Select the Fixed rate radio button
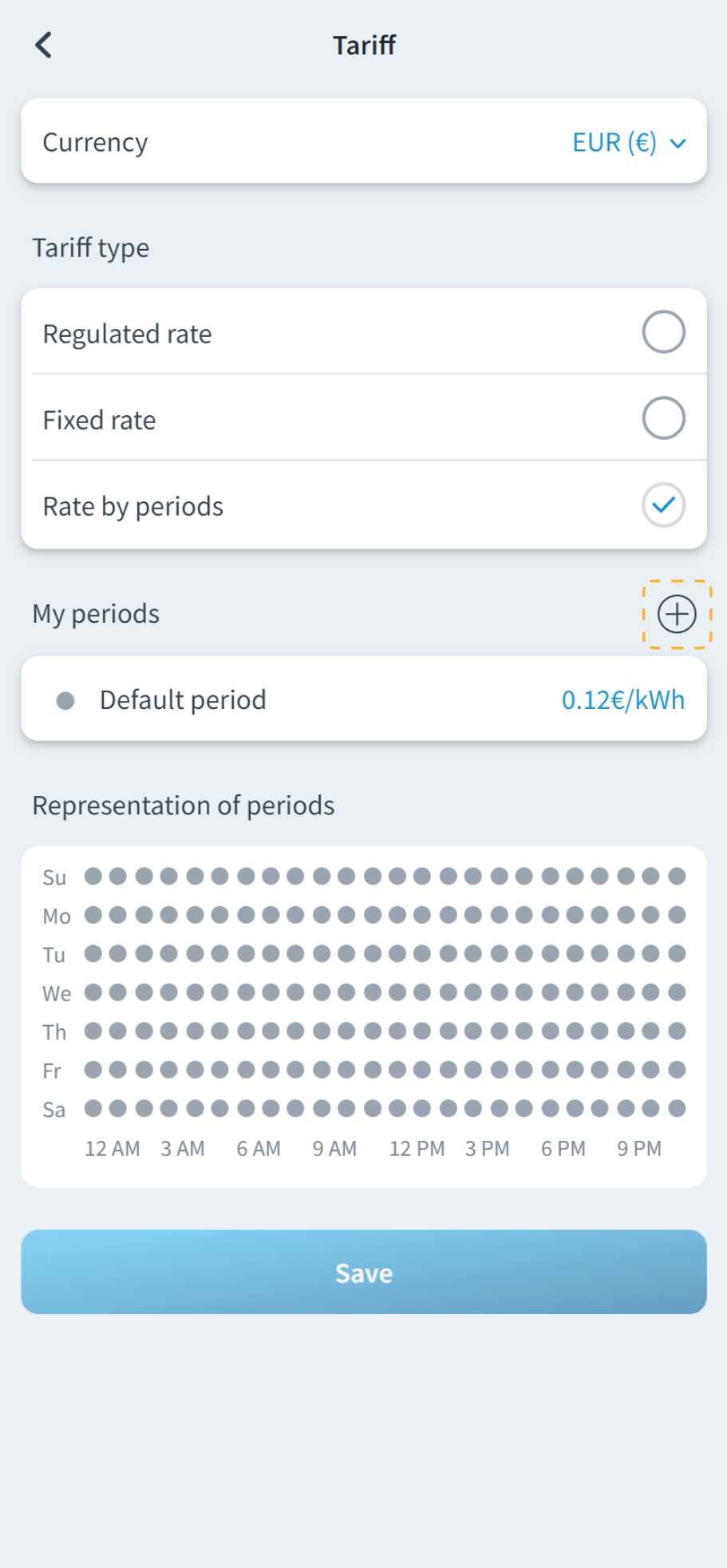The width and height of the screenshot is (727, 1568). click(x=663, y=418)
